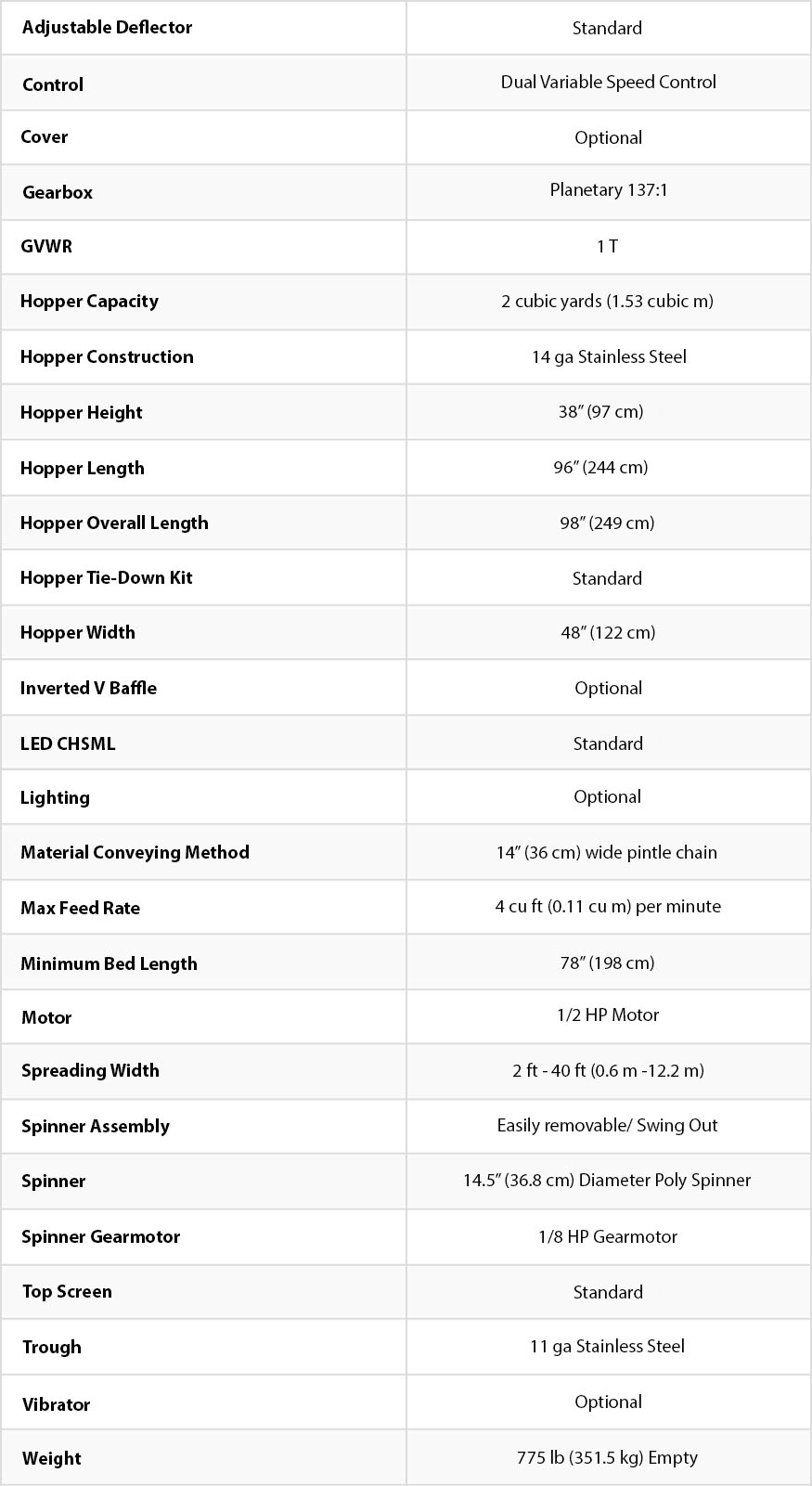Image resolution: width=812 pixels, height=1486 pixels.
Task: Select the Dual Variable Speed Control value
Action: pos(608,82)
